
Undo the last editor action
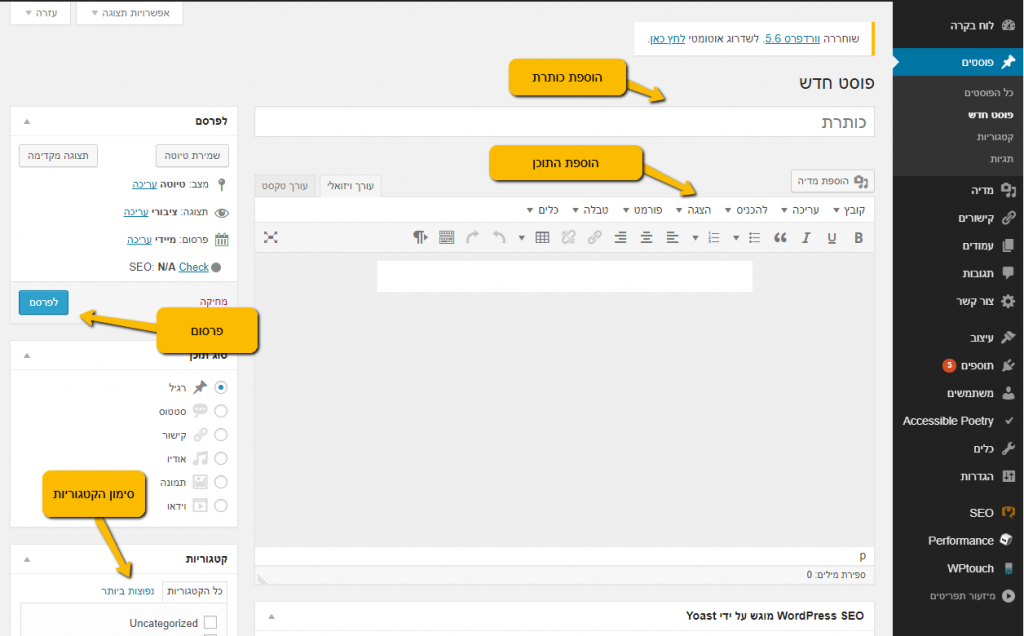[x=498, y=237]
